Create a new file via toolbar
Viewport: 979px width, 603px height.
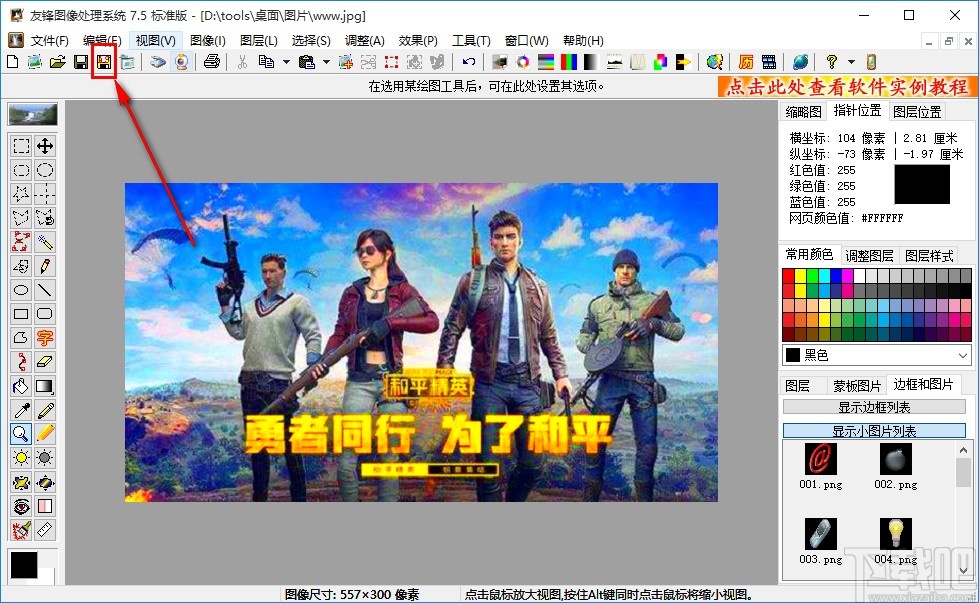[x=12, y=62]
